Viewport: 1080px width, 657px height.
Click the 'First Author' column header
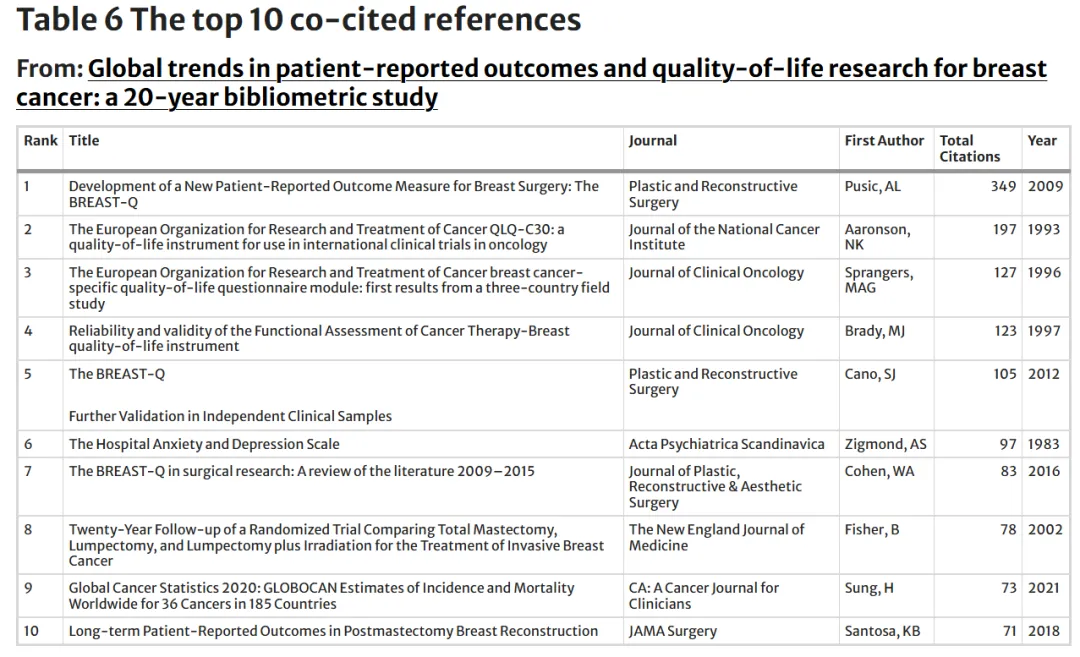click(x=884, y=140)
